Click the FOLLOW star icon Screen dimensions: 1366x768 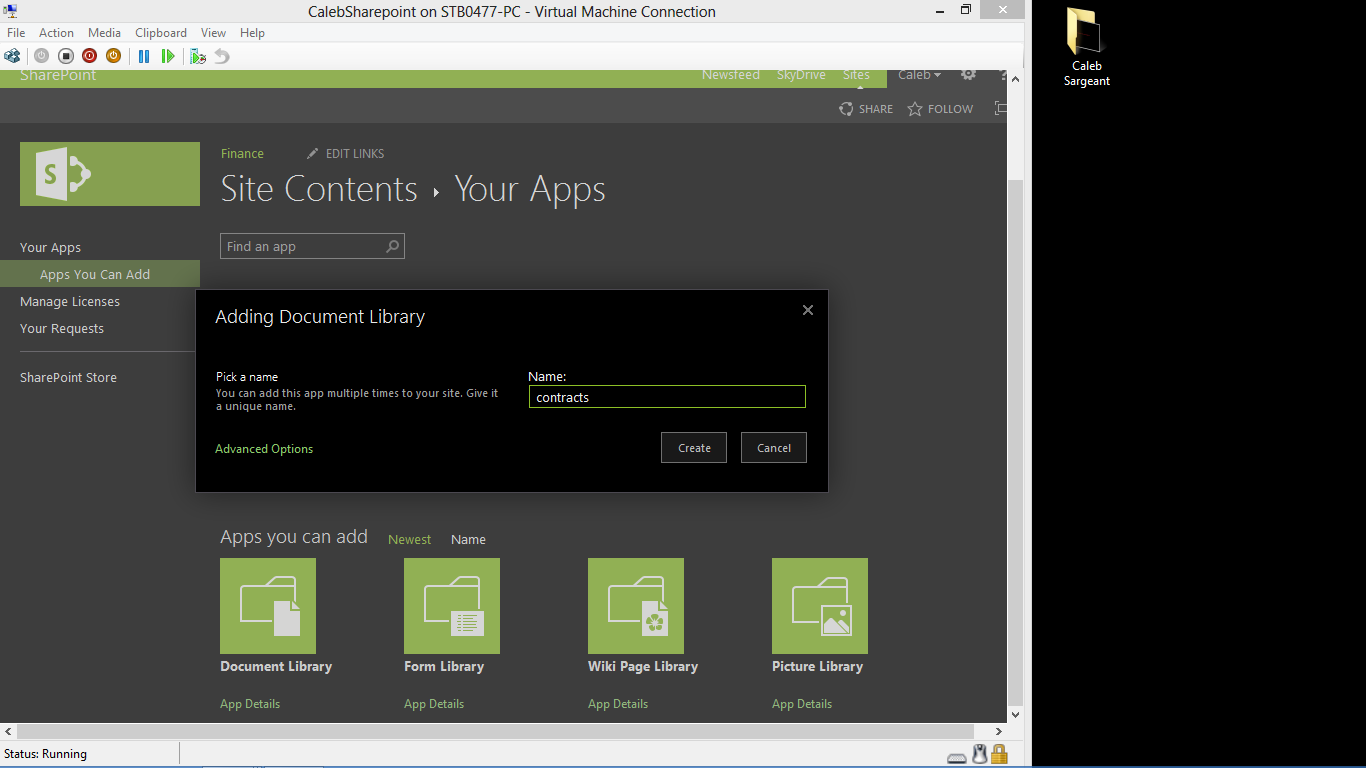(915, 109)
